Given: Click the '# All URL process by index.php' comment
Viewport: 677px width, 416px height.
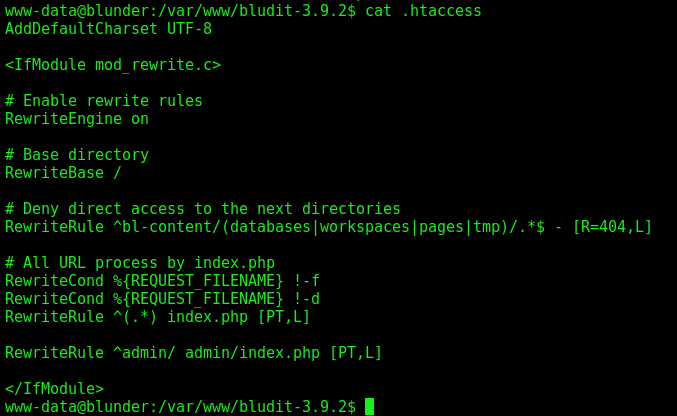Looking at the screenshot, I should (x=140, y=263).
